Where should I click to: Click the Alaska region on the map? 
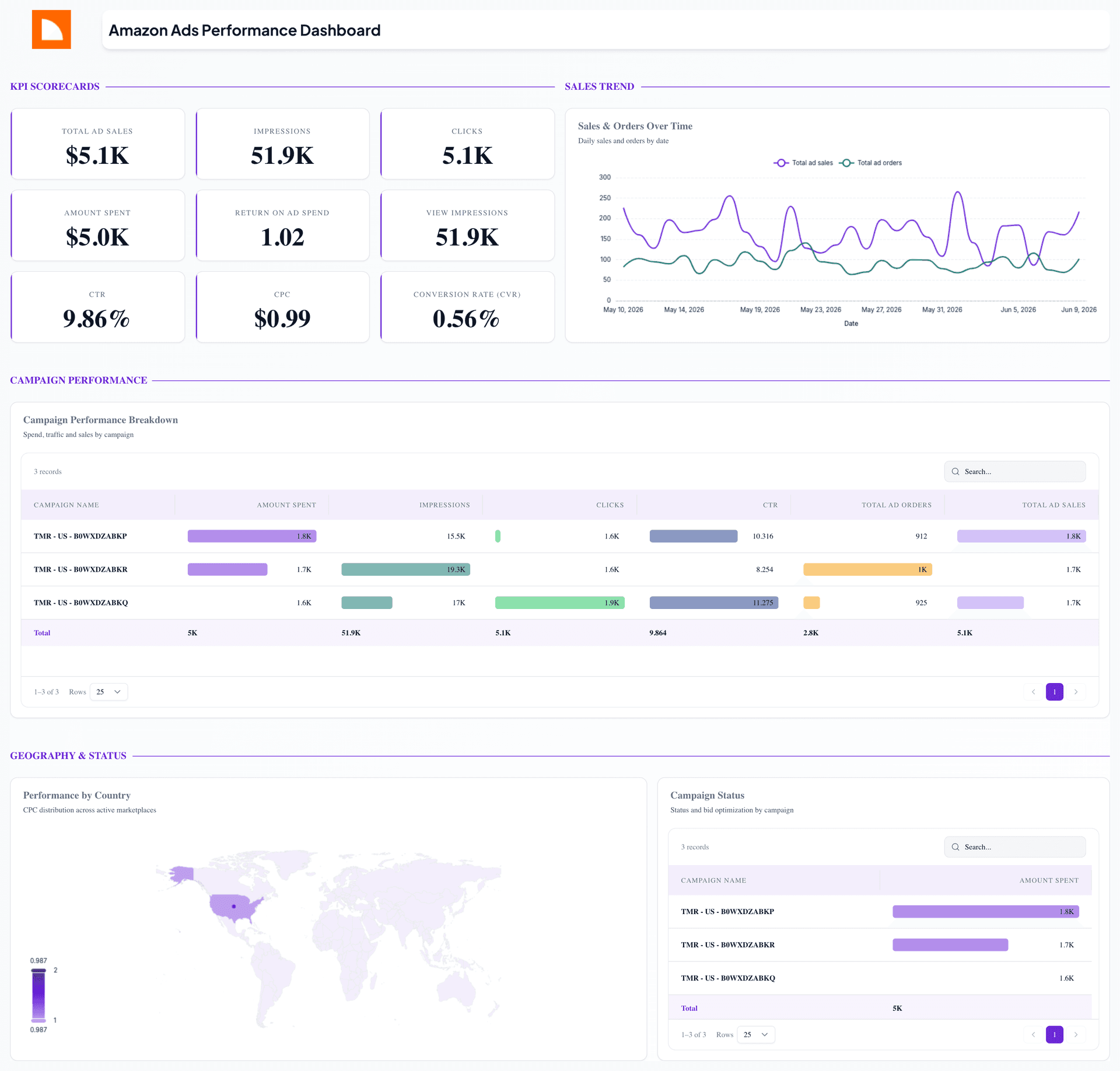click(182, 874)
